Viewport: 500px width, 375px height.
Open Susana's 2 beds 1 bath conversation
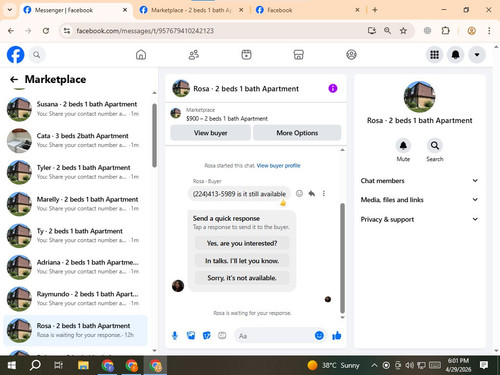(75, 109)
